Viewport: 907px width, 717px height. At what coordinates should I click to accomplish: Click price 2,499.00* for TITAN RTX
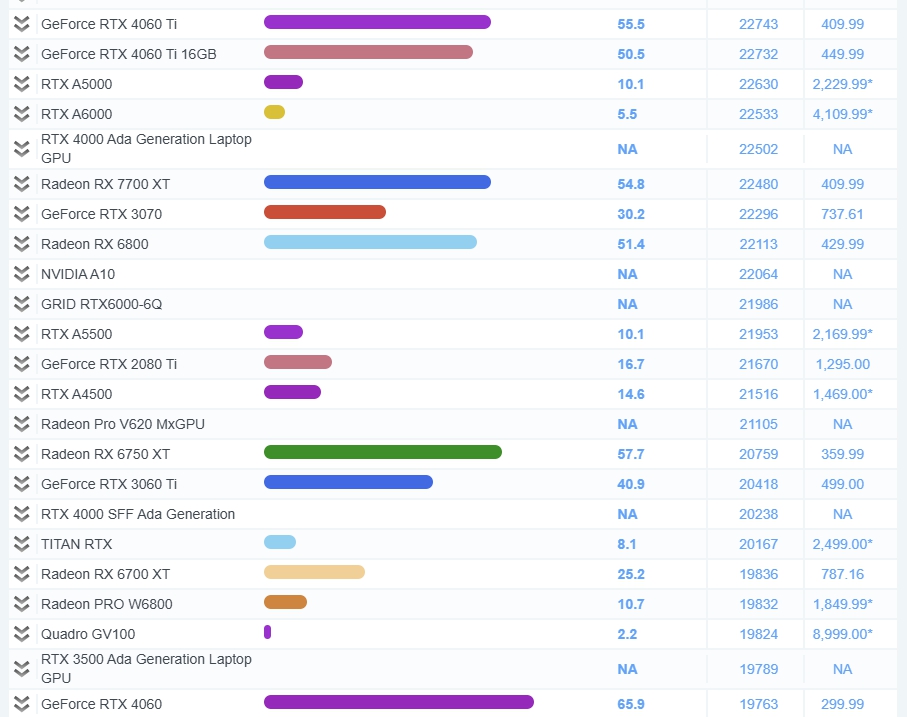(x=842, y=545)
